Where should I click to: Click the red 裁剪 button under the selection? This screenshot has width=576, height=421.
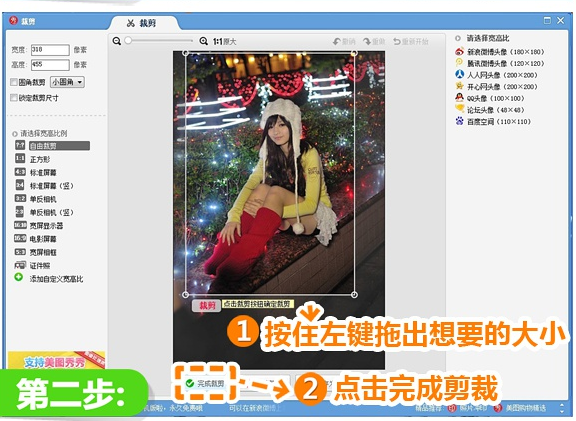[x=207, y=306]
